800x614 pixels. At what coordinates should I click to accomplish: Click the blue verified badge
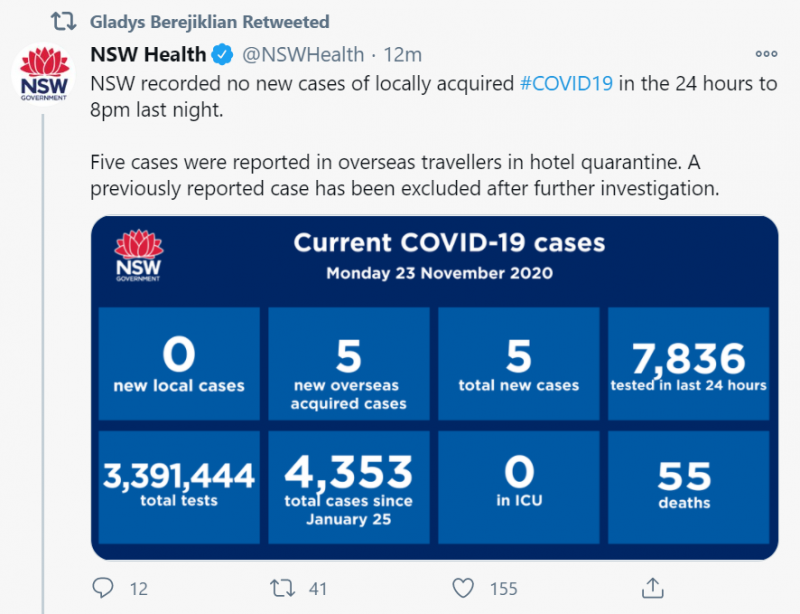222,55
